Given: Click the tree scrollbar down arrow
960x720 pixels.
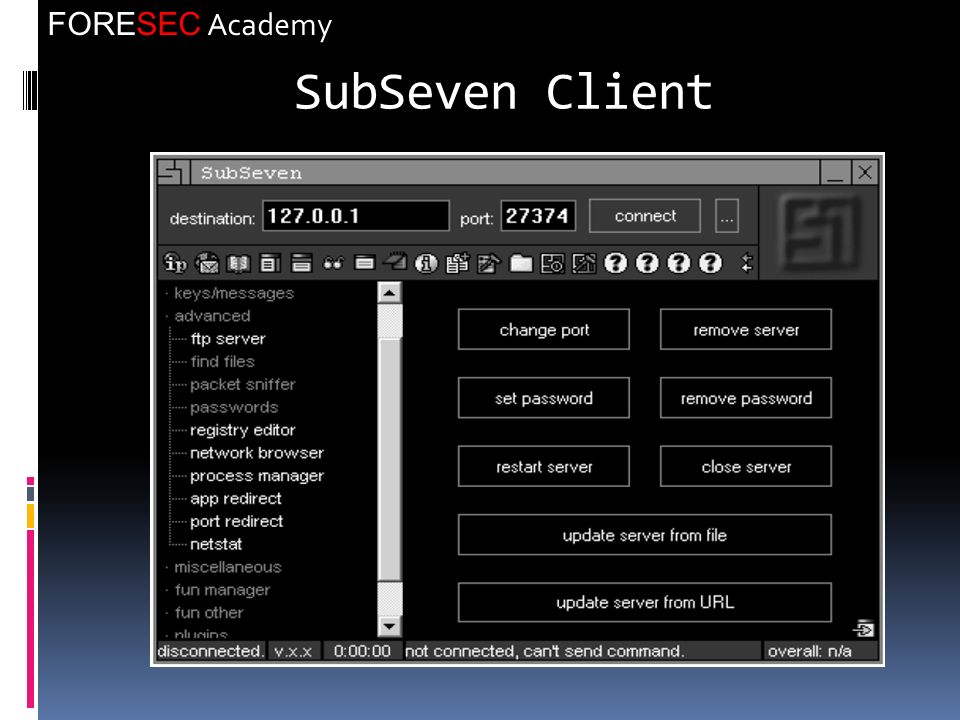Looking at the screenshot, I should pos(389,626).
